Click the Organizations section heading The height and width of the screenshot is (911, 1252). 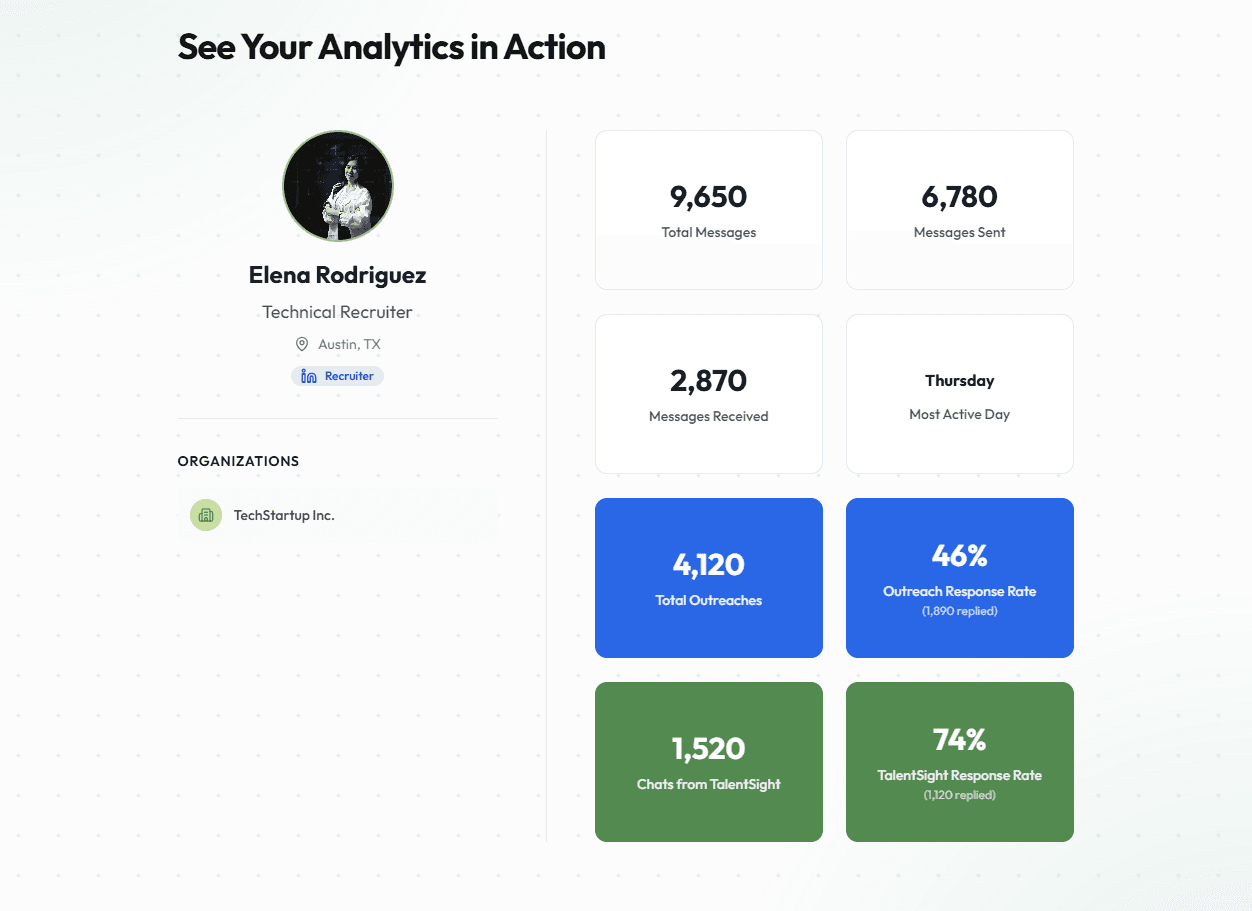click(238, 461)
